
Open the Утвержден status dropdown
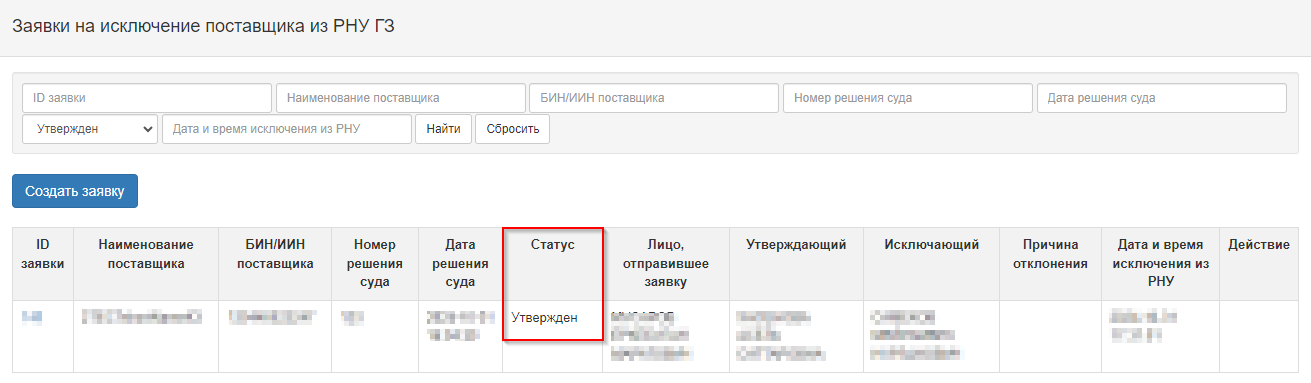coord(90,129)
